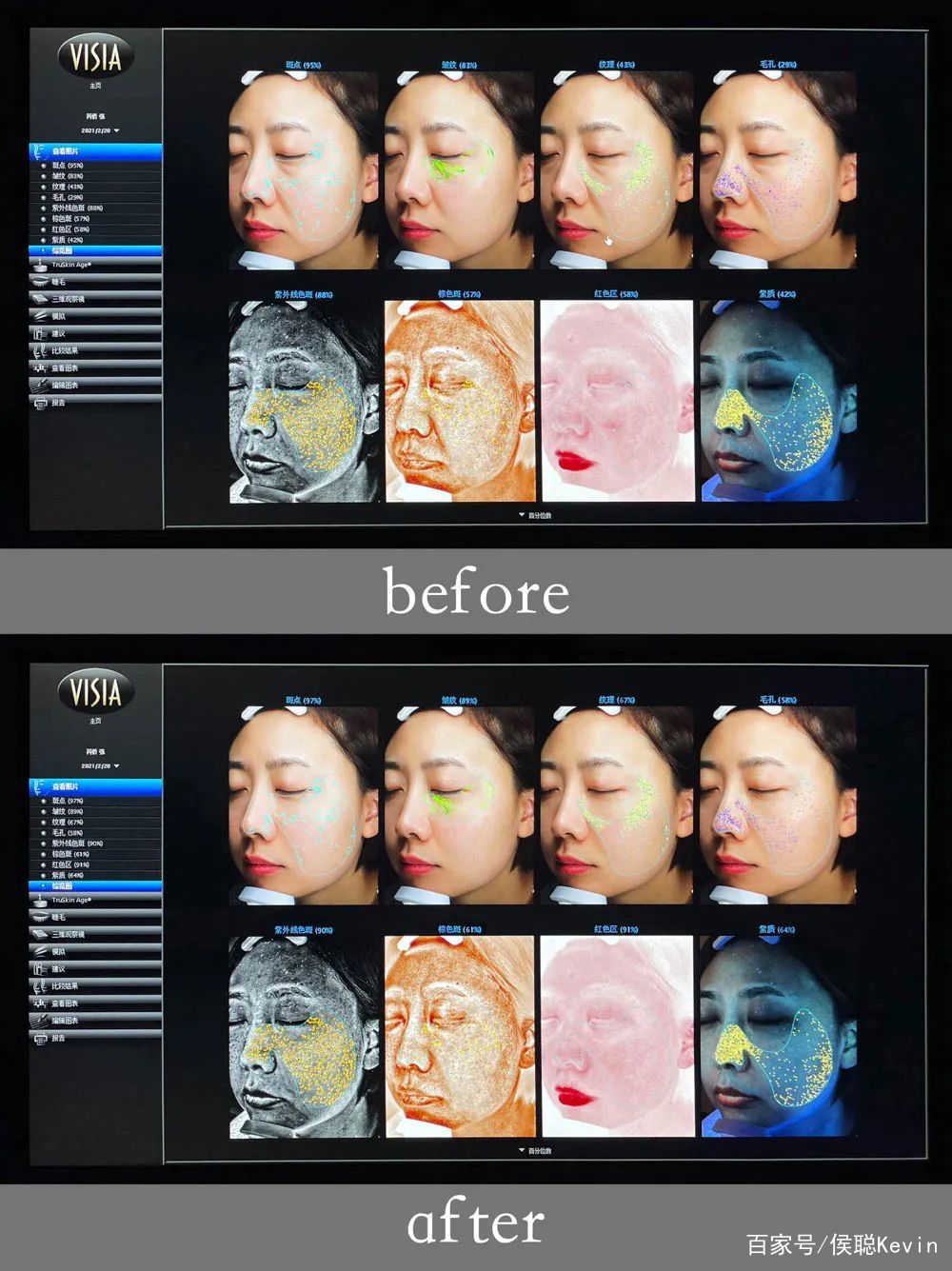952x1271 pixels.
Task: Open the 查看图表 section in the after sidebar
Action: pyautogui.click(x=95, y=1003)
